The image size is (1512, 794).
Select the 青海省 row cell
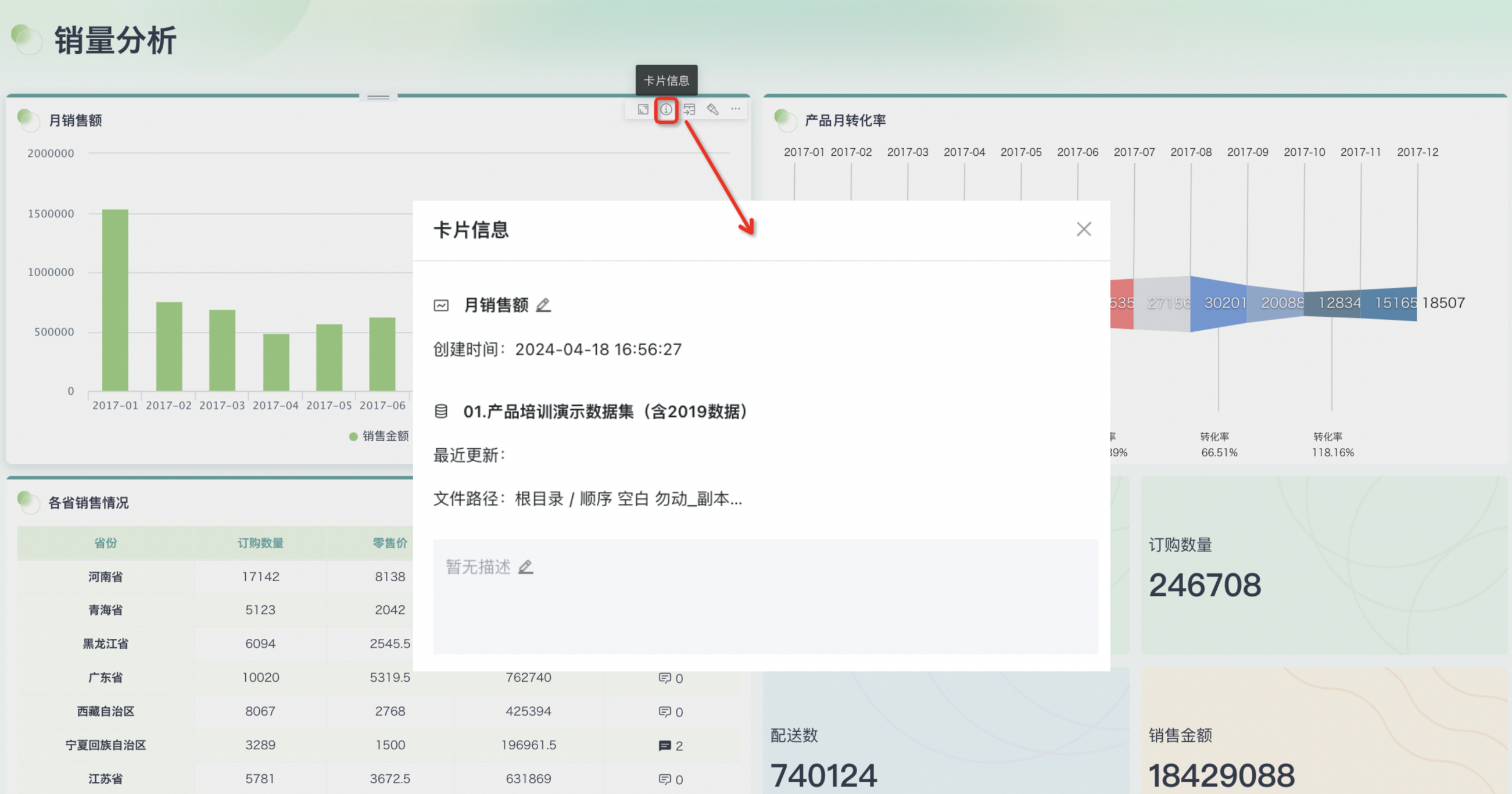pyautogui.click(x=106, y=610)
